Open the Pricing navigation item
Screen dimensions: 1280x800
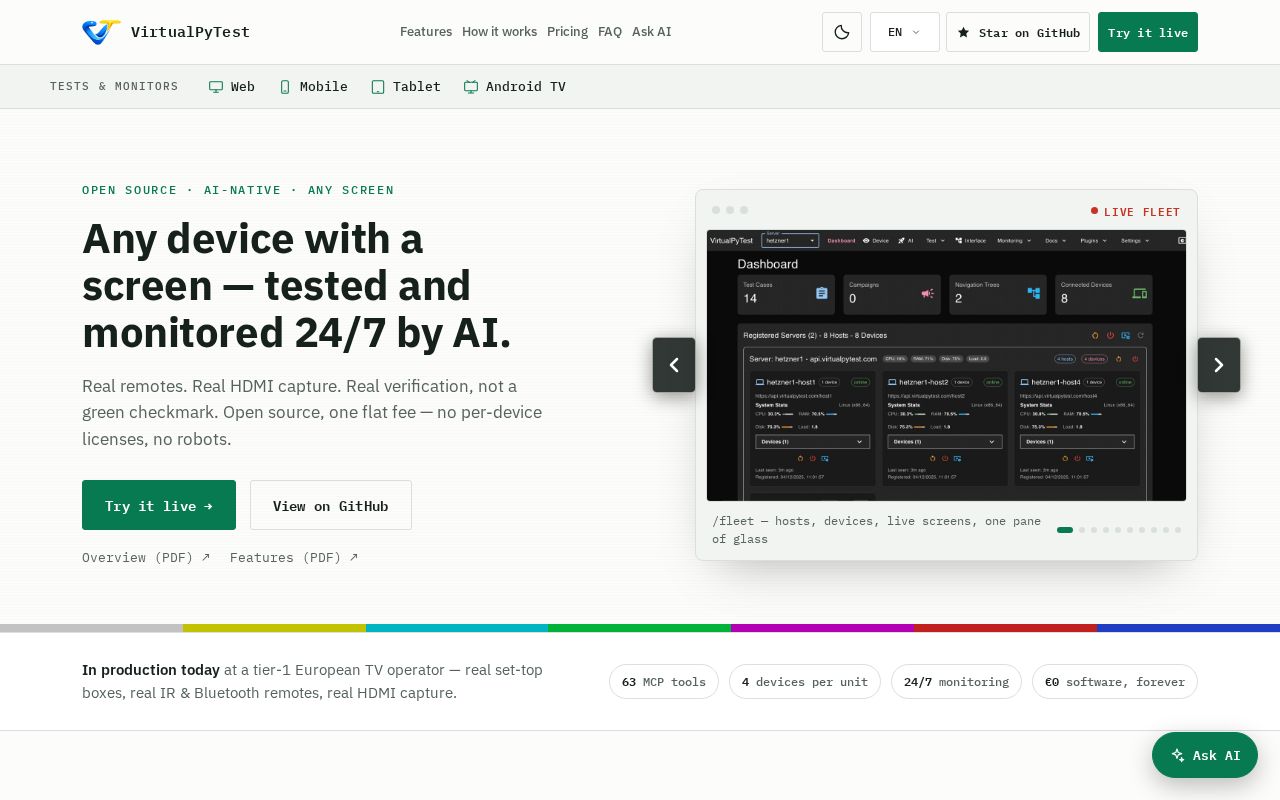click(567, 32)
